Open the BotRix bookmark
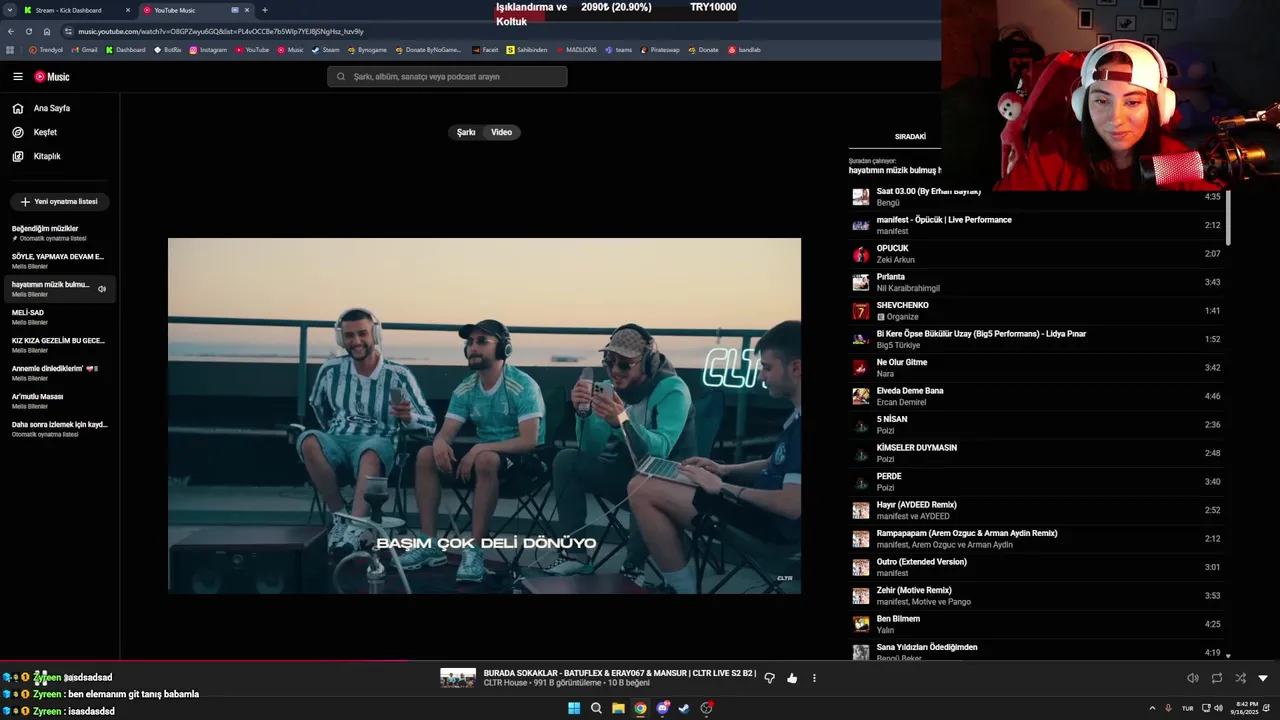Image resolution: width=1280 pixels, height=720 pixels. click(x=168, y=50)
